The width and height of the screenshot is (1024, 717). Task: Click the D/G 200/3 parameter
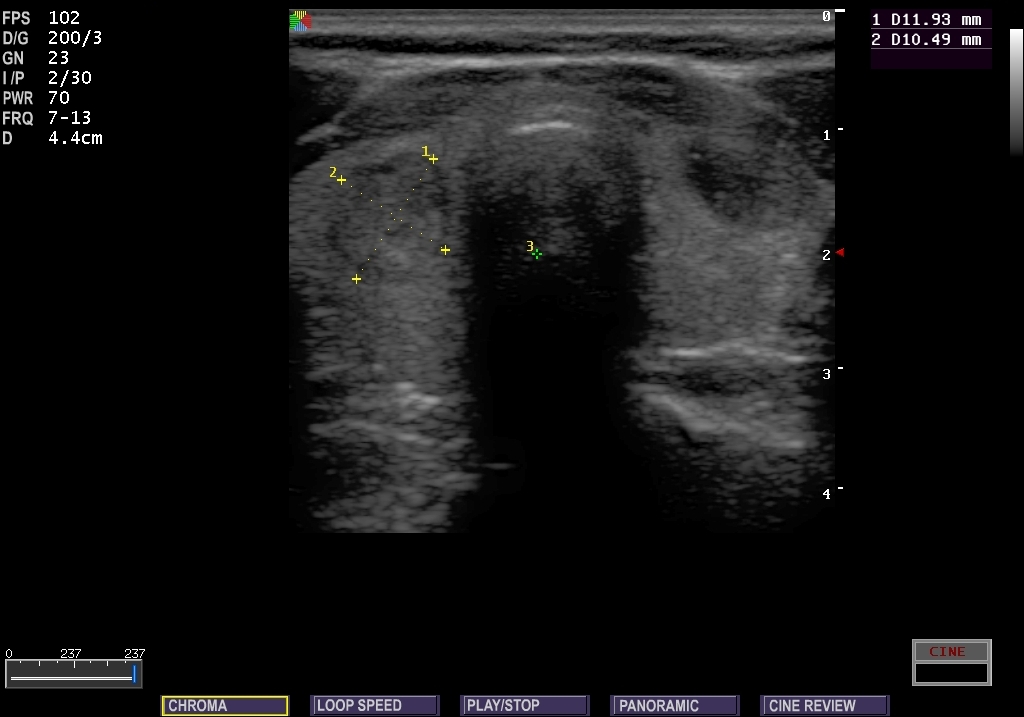(x=52, y=38)
